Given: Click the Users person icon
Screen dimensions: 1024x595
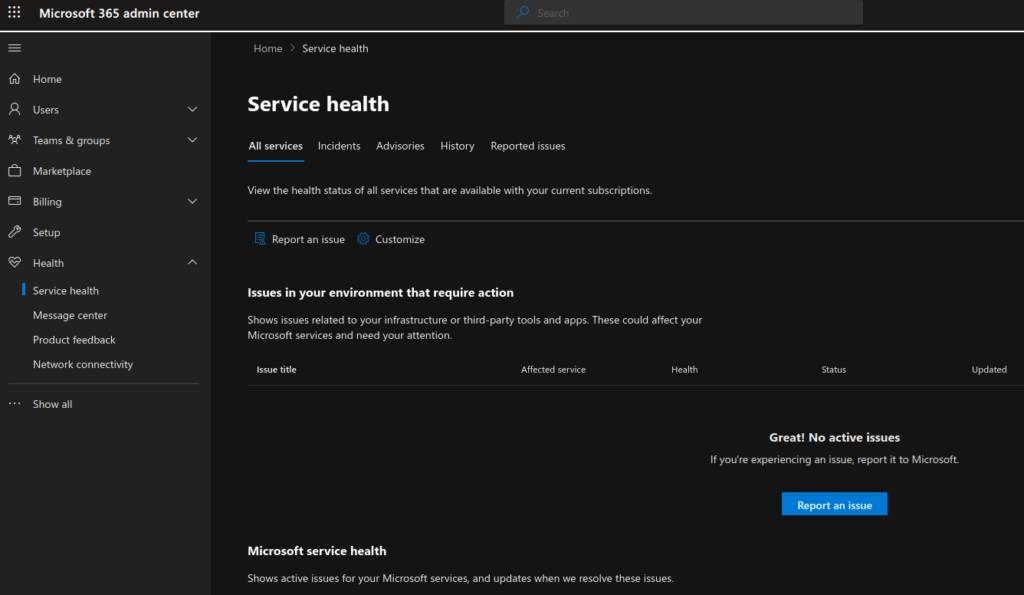Looking at the screenshot, I should coord(14,109).
